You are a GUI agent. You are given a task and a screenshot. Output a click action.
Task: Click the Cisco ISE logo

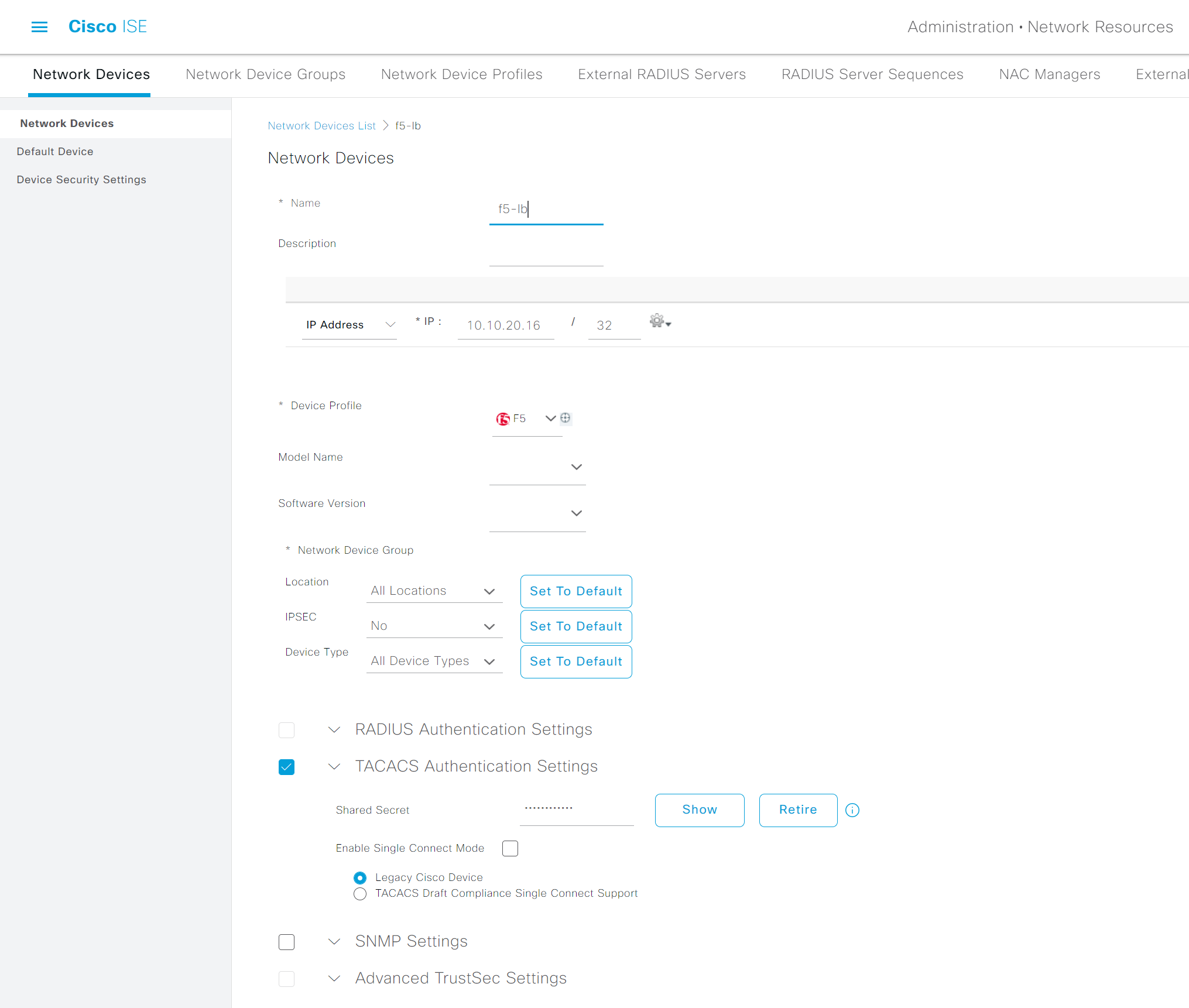[x=108, y=27]
